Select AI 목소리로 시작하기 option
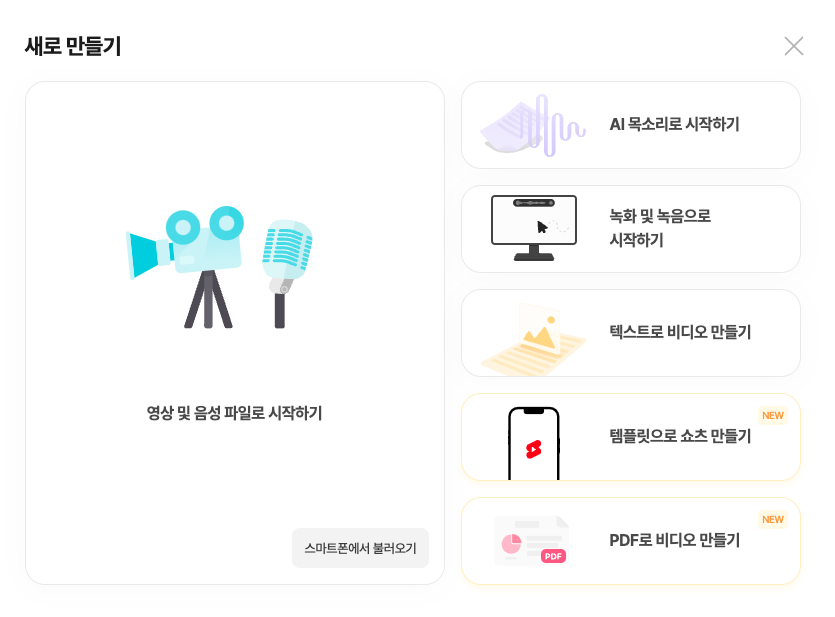This screenshot has width=835, height=617. pyautogui.click(x=631, y=125)
